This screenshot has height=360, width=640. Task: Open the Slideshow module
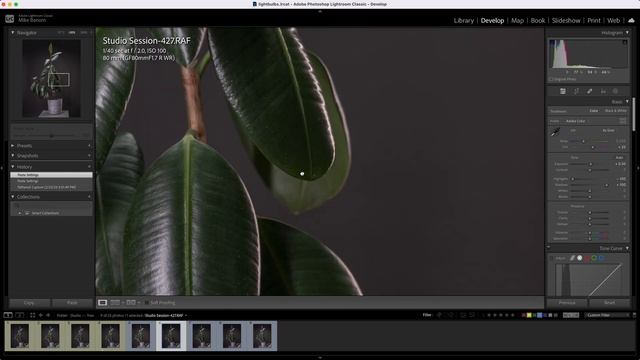point(566,20)
